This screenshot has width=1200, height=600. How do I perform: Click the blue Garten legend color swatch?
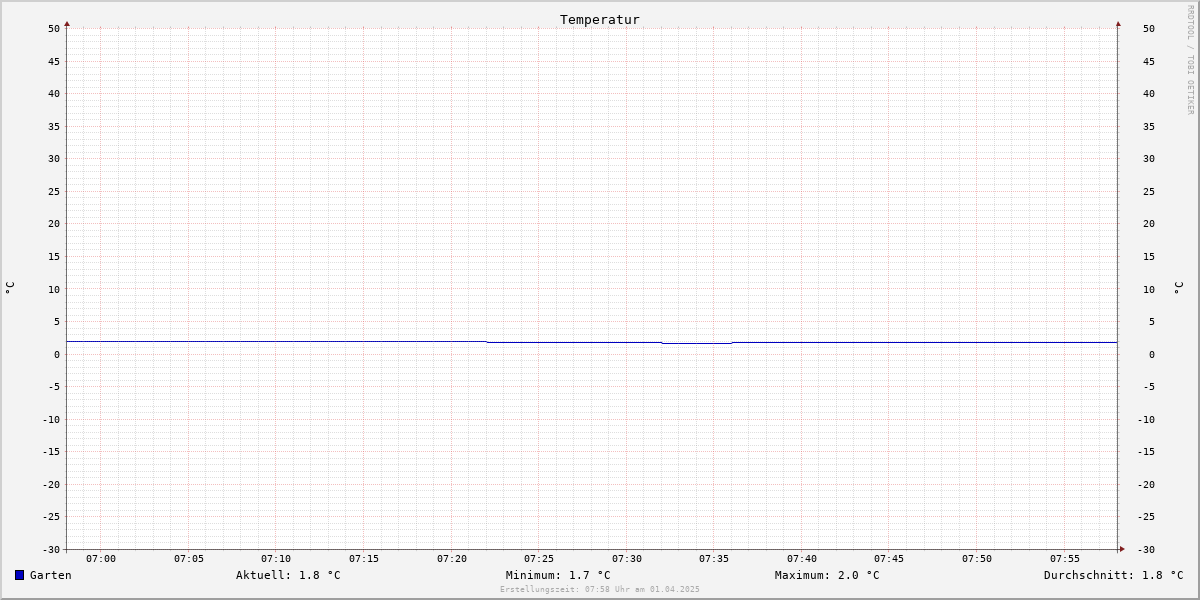[19, 575]
